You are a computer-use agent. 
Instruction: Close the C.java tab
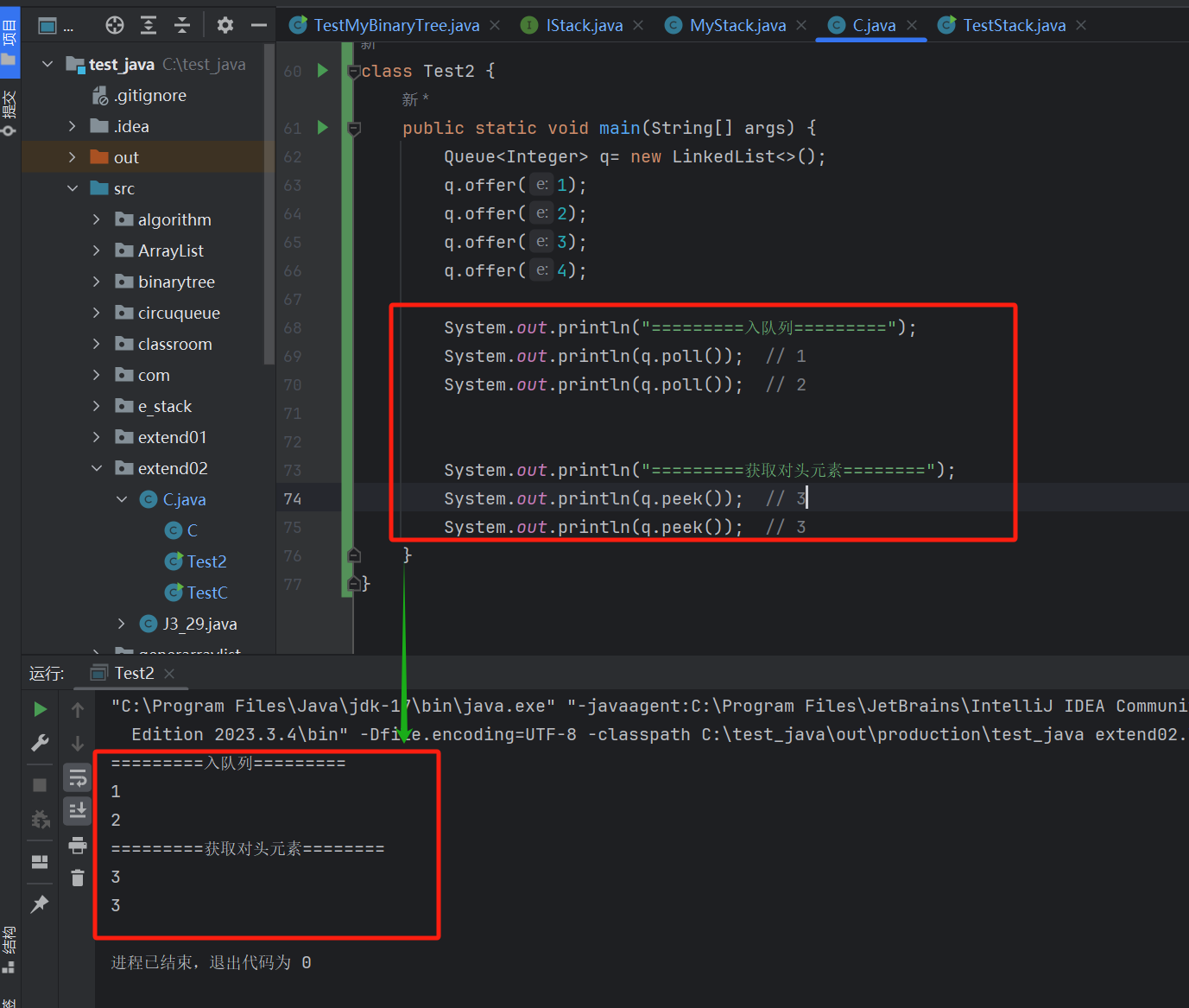coord(912,25)
